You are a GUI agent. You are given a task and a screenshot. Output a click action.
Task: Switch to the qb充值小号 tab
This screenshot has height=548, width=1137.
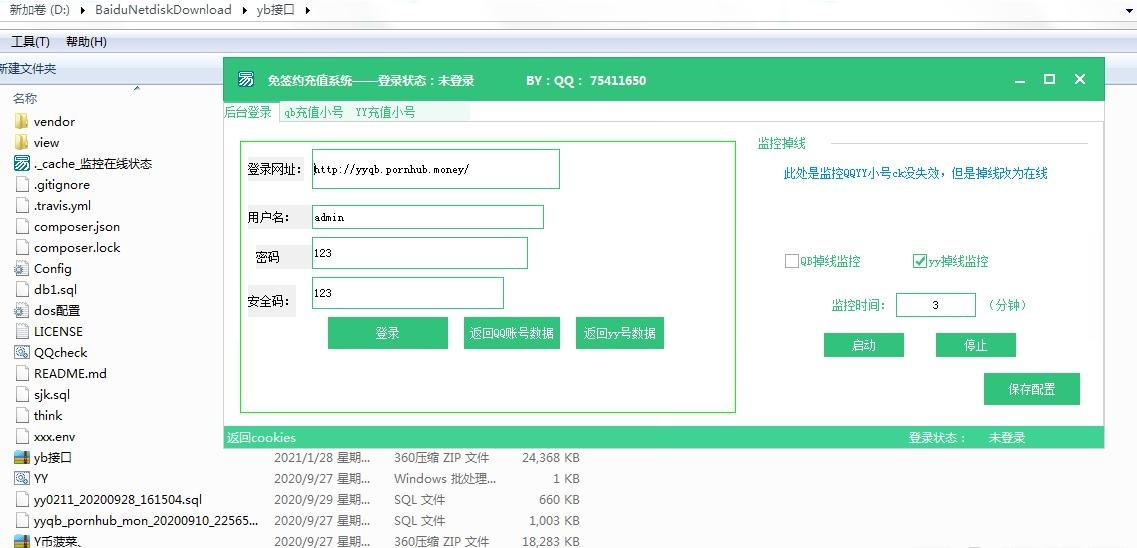click(x=313, y=112)
